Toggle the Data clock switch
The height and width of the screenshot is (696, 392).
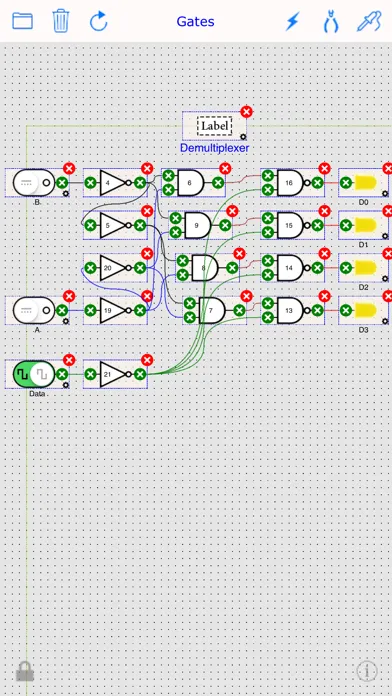34,374
